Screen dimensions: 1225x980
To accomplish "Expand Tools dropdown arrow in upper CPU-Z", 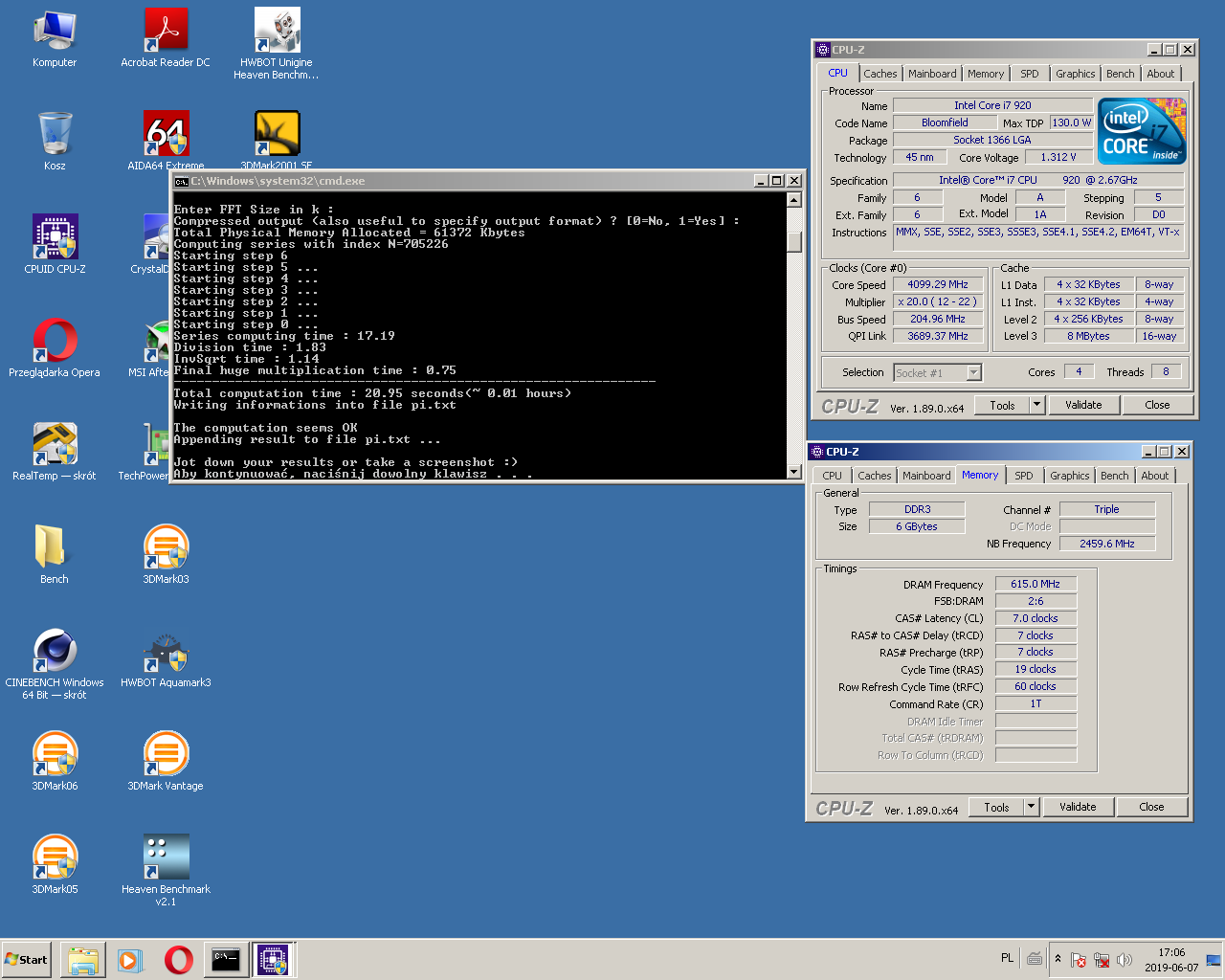I will pyautogui.click(x=1036, y=405).
